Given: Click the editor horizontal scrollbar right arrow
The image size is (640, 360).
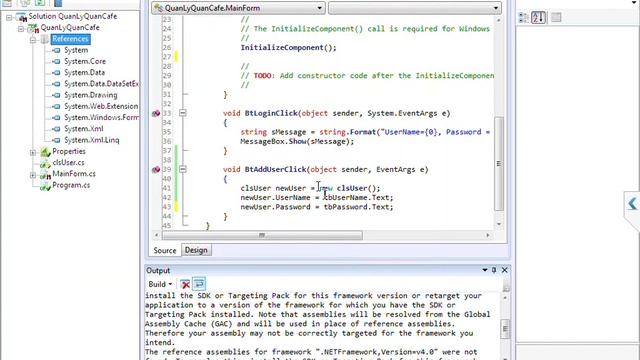Looking at the screenshot, I should click(x=488, y=235).
